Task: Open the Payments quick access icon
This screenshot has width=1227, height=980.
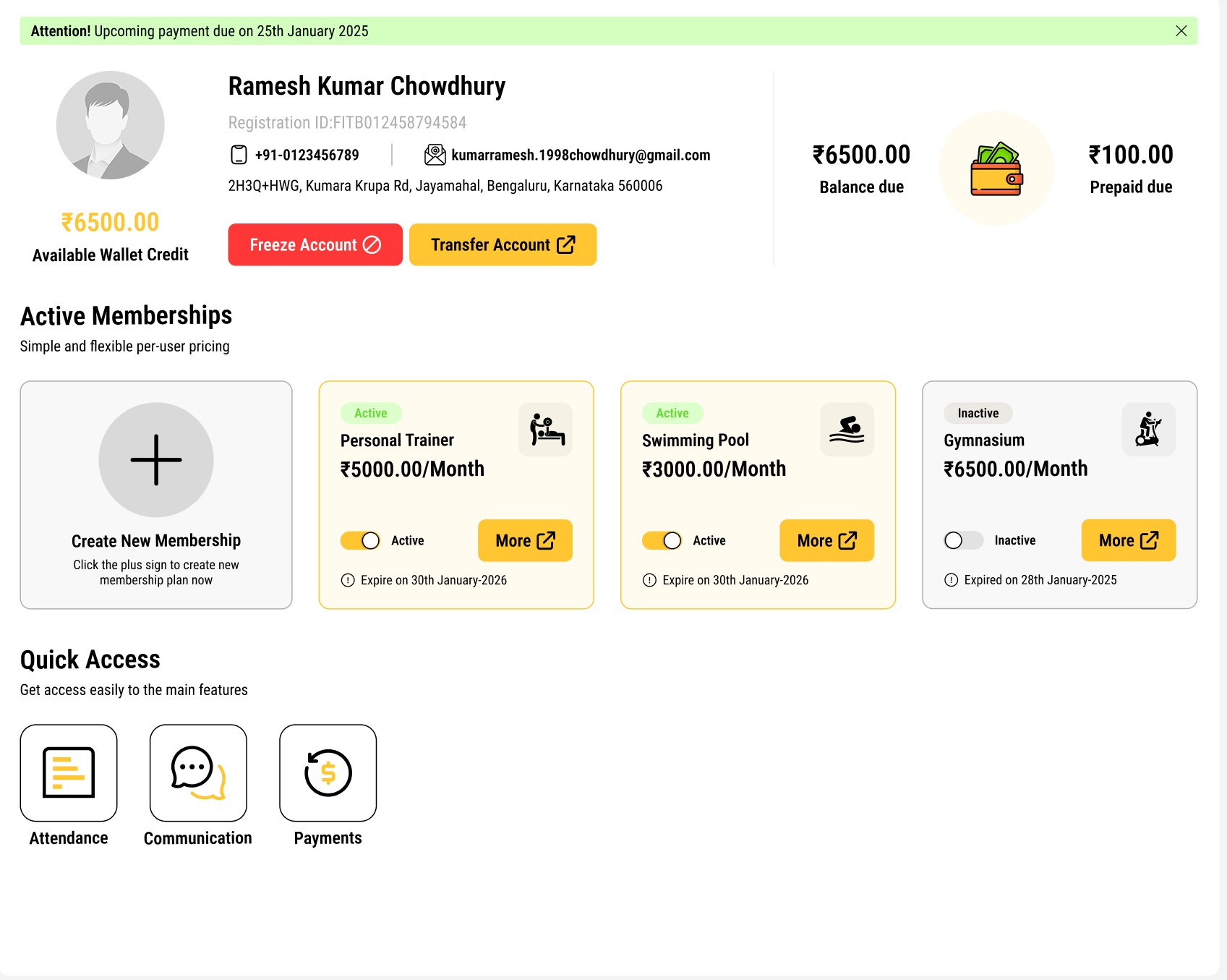Action: tap(328, 772)
